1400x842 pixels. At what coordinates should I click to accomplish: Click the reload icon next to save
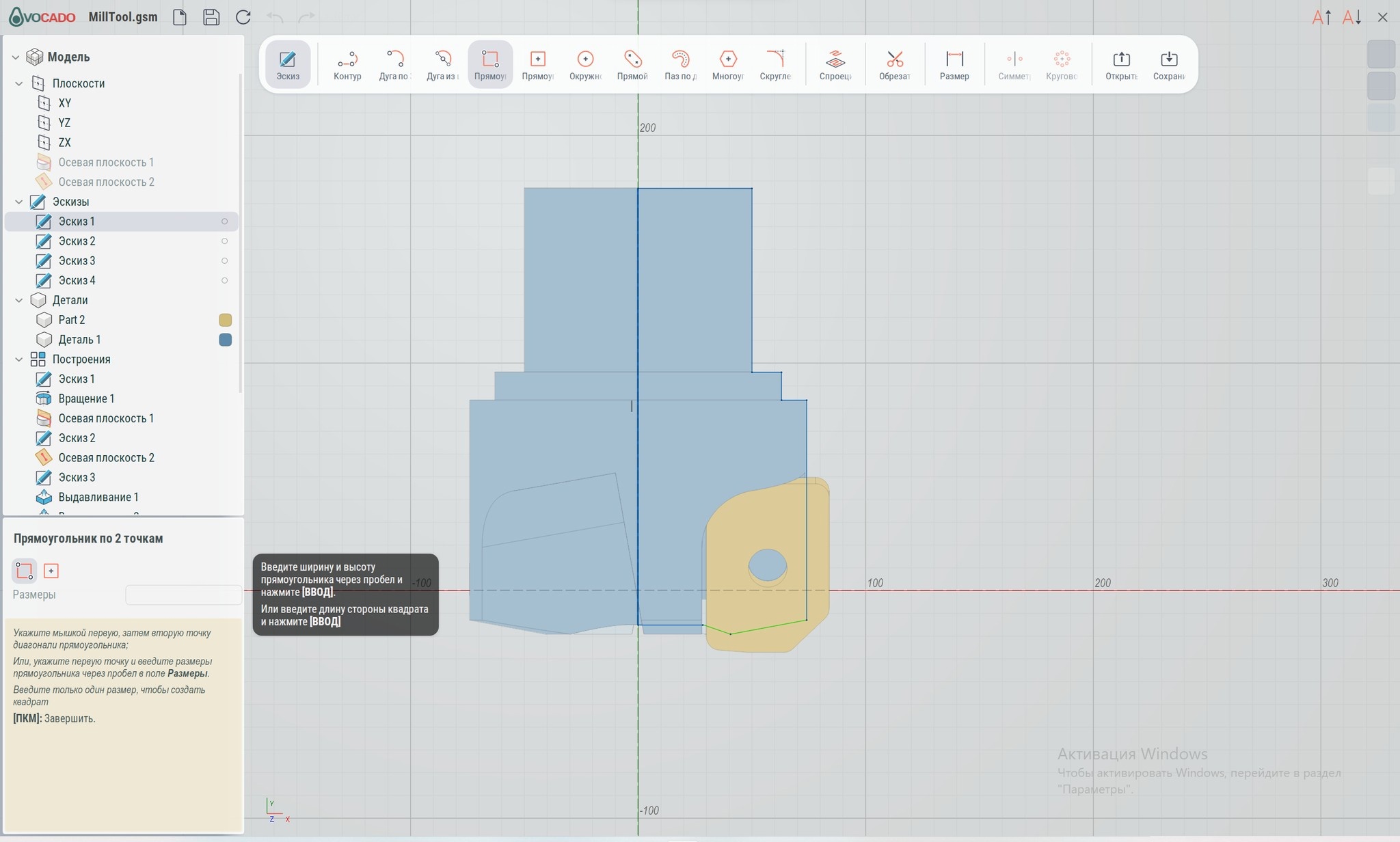click(x=243, y=17)
